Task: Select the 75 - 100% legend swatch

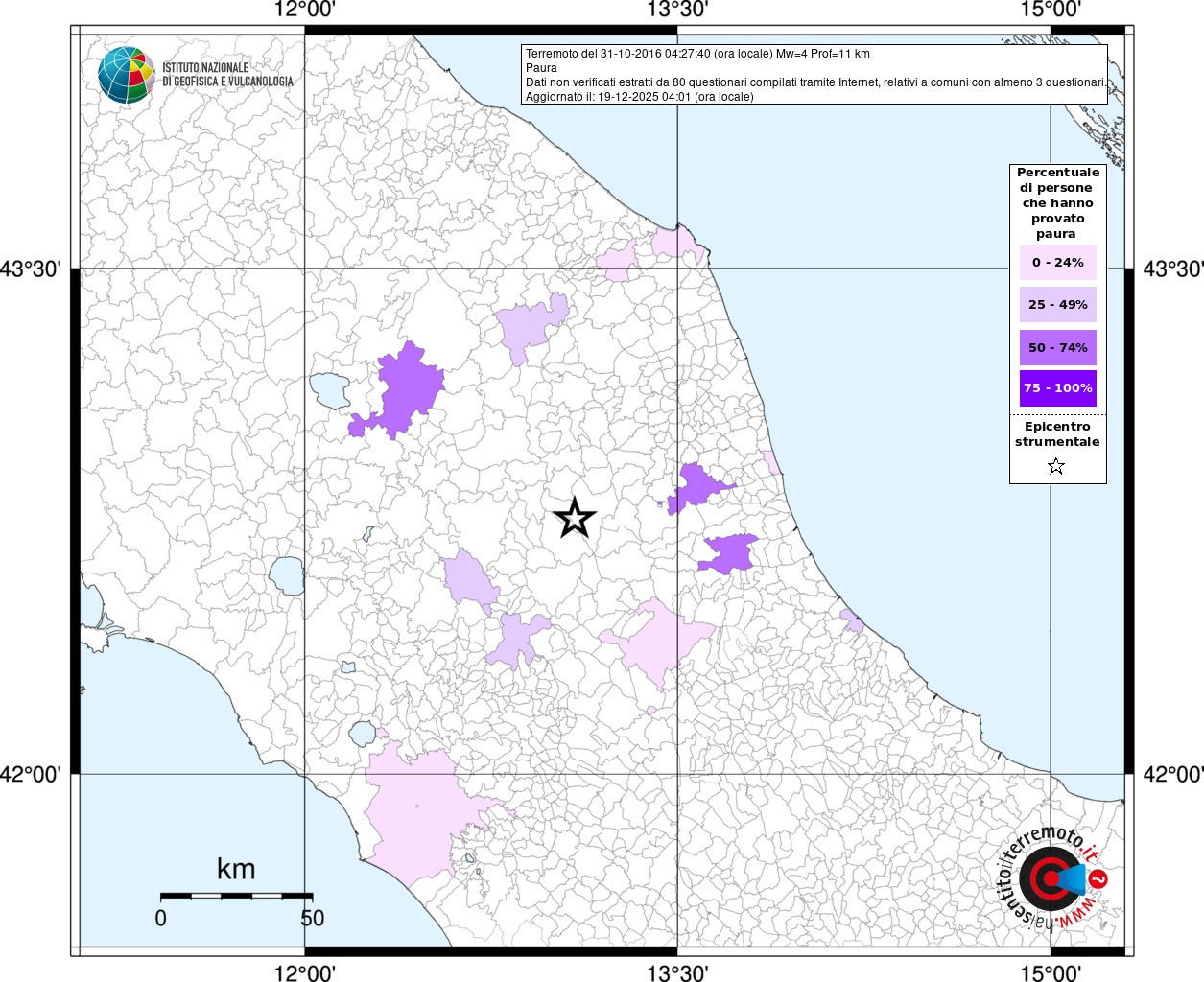Action: point(1058,388)
